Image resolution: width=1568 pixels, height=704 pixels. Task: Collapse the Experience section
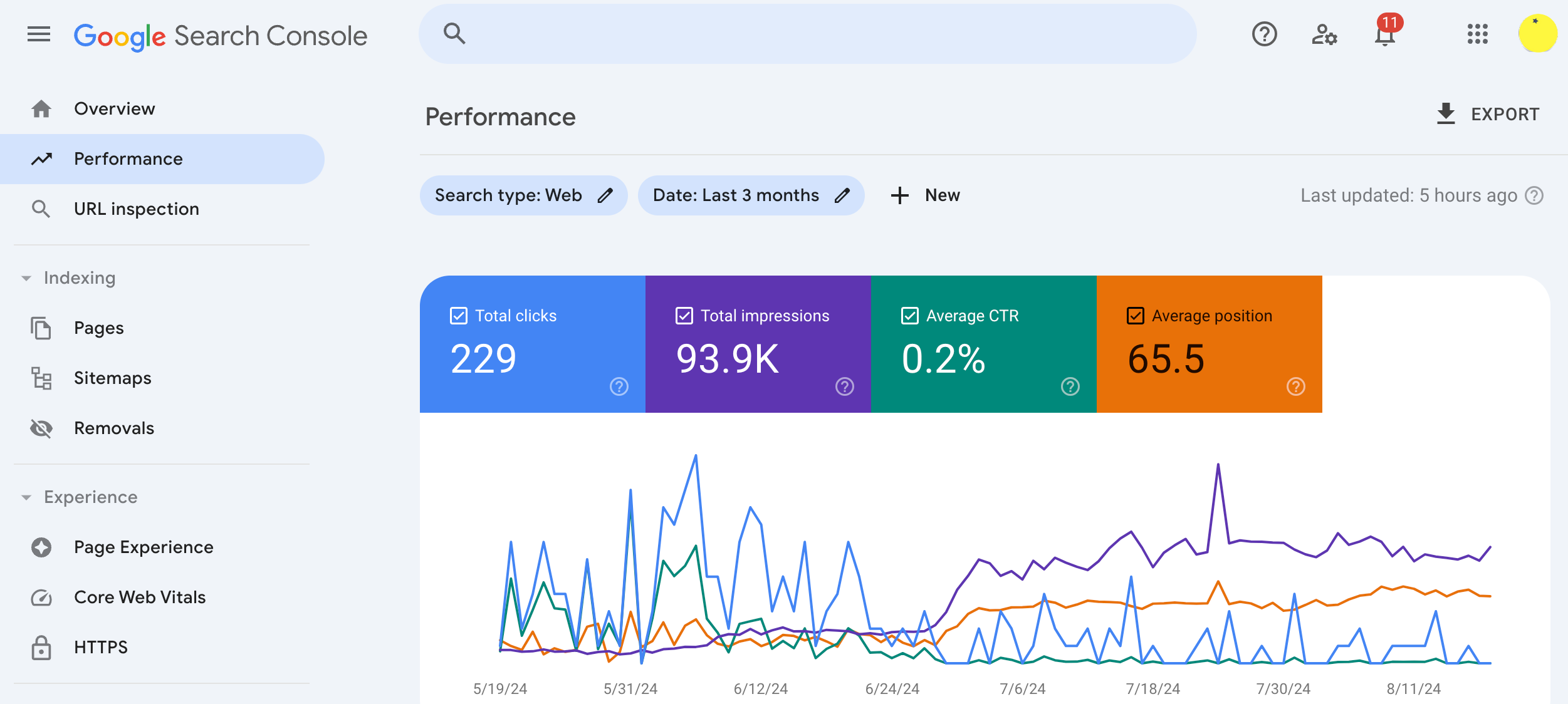tap(26, 497)
